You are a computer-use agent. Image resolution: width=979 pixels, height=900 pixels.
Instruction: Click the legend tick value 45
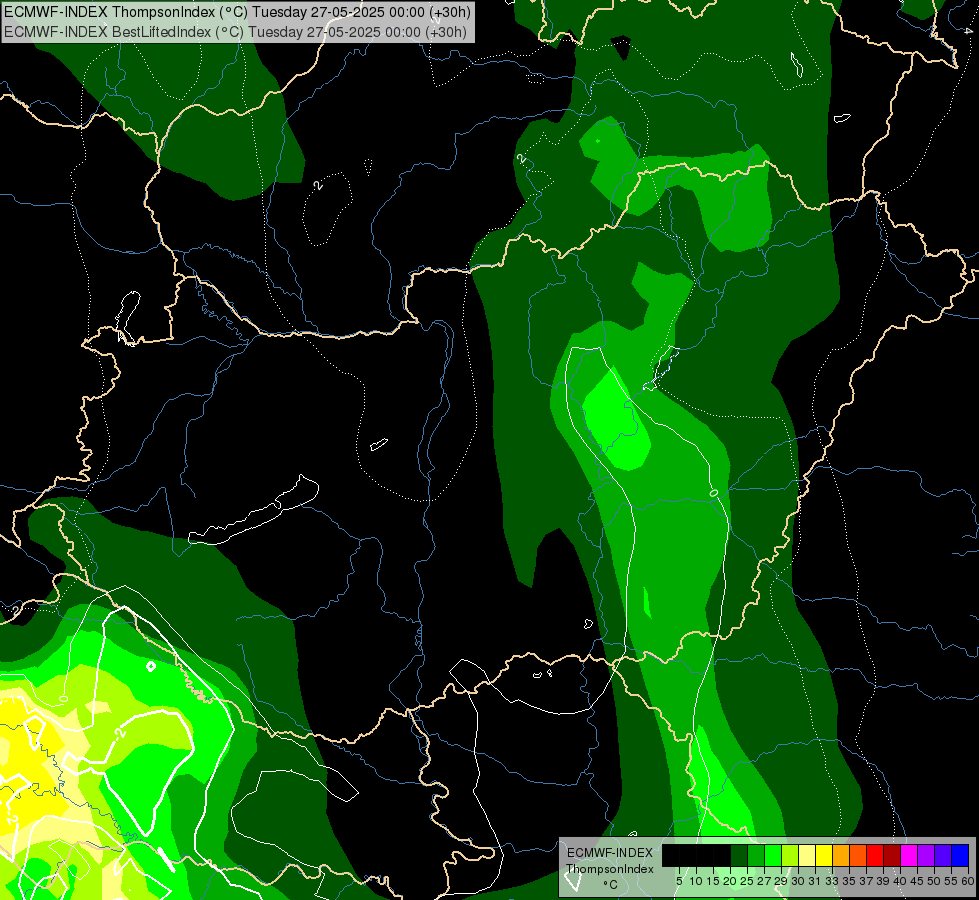(x=917, y=881)
